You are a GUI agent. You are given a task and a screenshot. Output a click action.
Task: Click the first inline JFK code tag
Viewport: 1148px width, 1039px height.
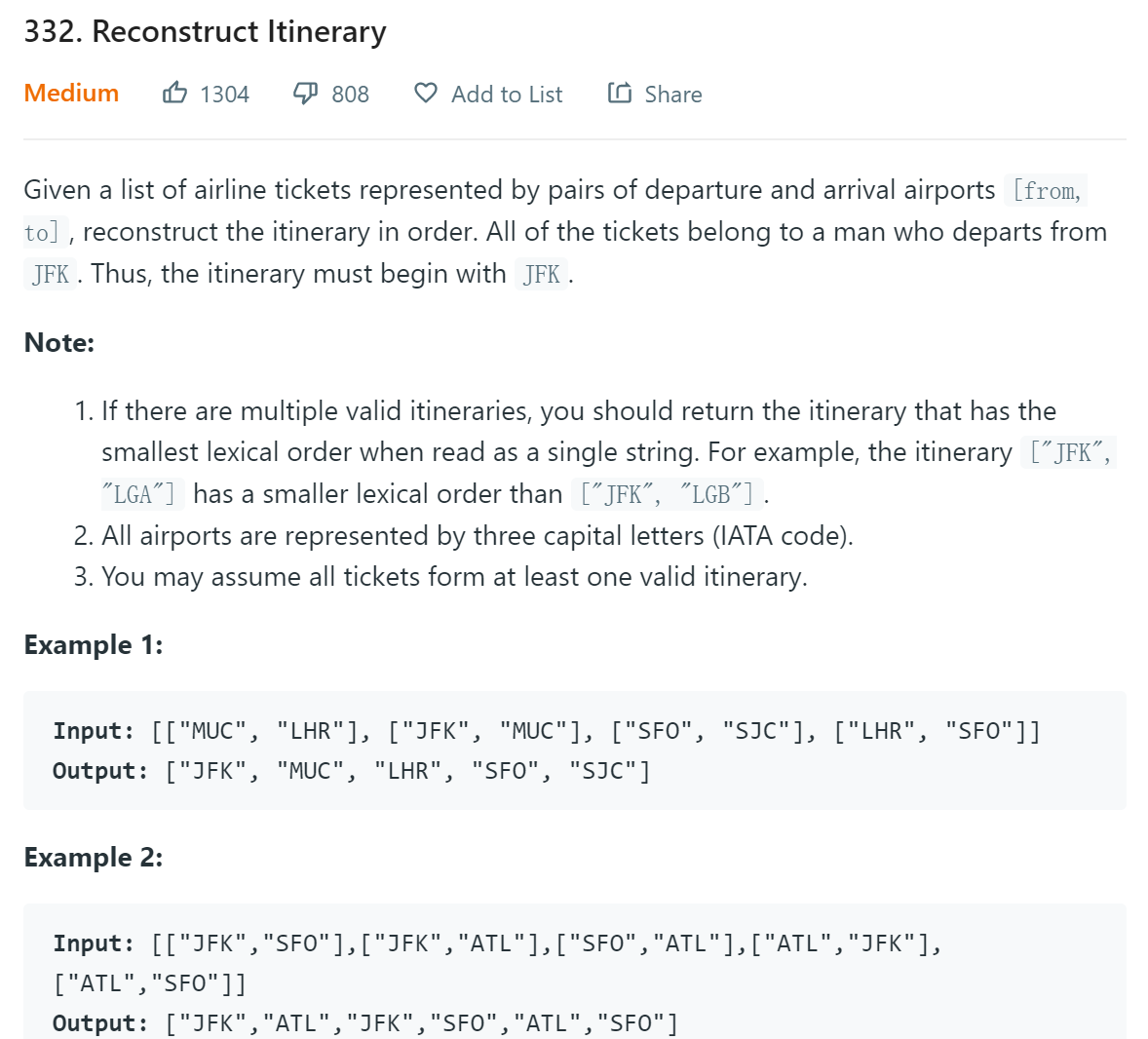point(51,274)
